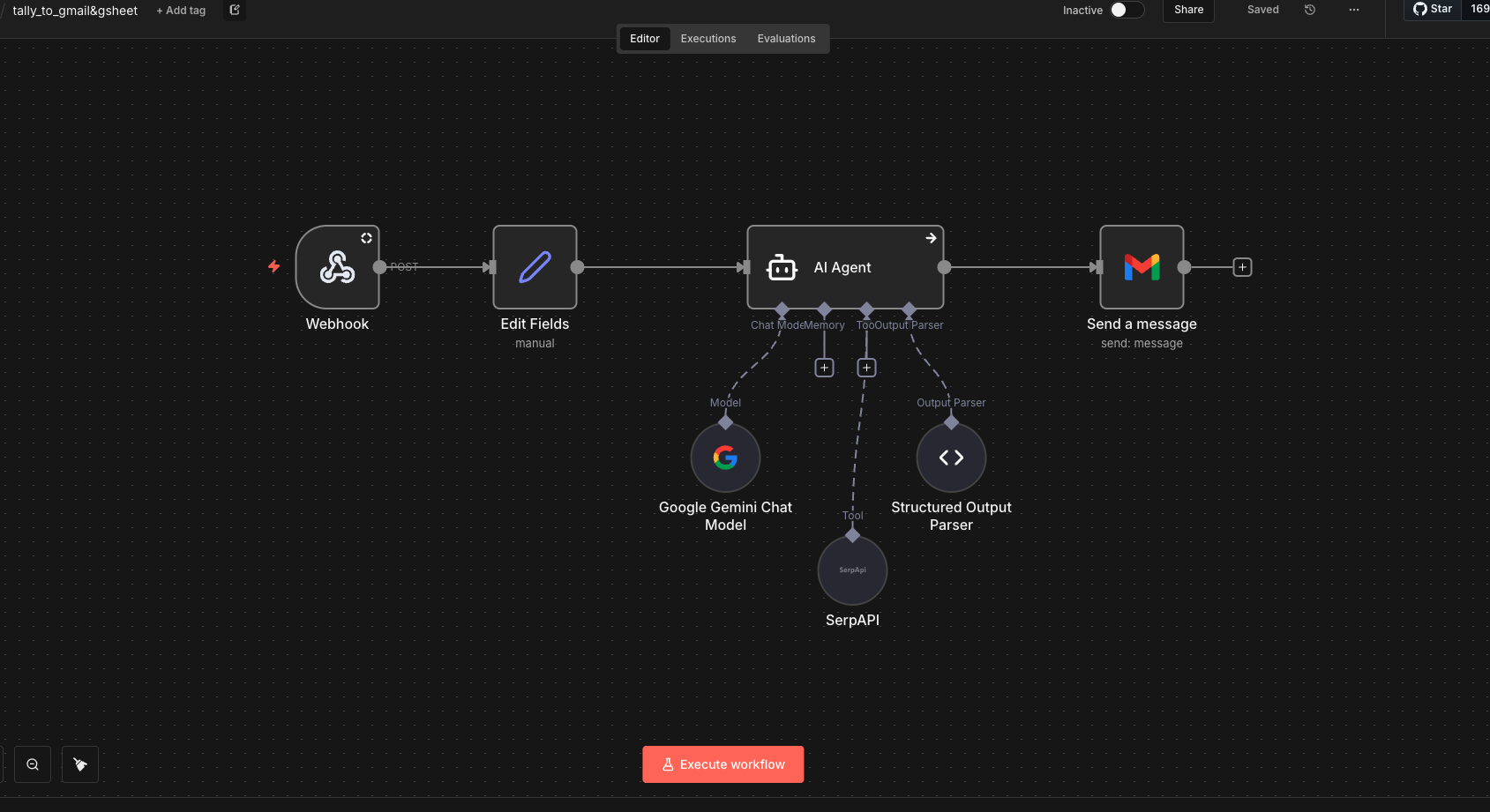Click the zoom out magnifier icon
Image resolution: width=1490 pixels, height=812 pixels.
pyautogui.click(x=32, y=764)
